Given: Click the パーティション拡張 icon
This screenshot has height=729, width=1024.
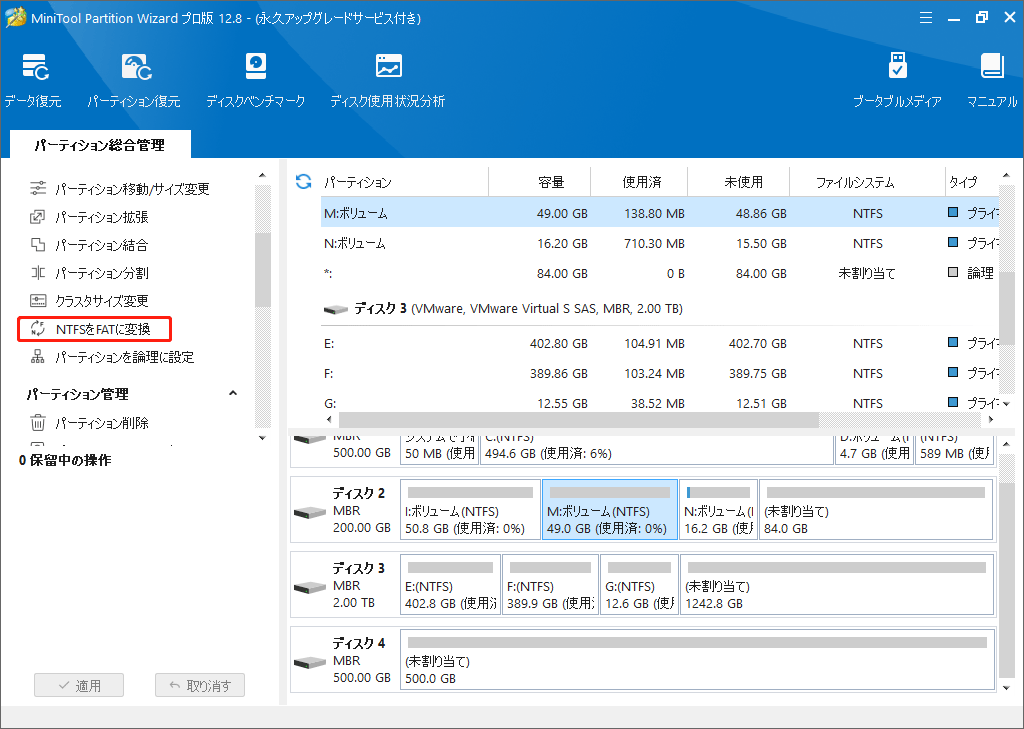Looking at the screenshot, I should [x=38, y=217].
